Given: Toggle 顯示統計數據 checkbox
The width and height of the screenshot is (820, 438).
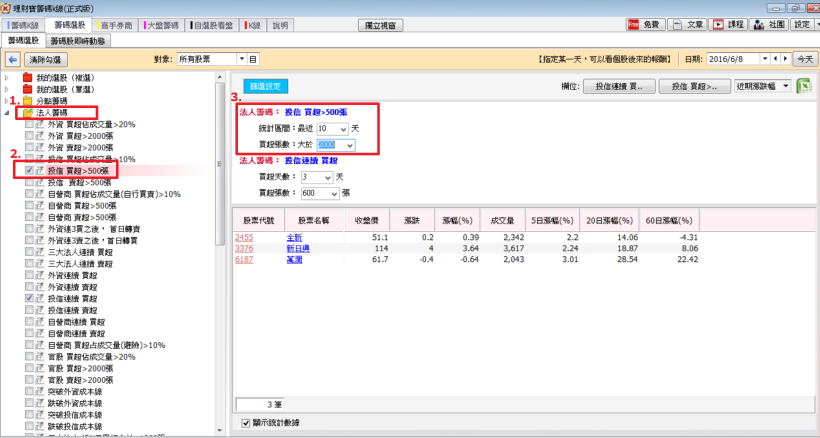Looking at the screenshot, I should pos(246,423).
